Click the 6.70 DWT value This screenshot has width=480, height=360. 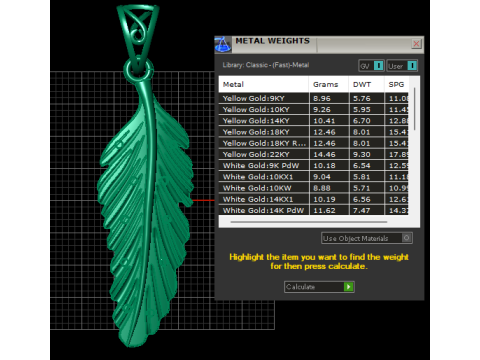coord(362,121)
